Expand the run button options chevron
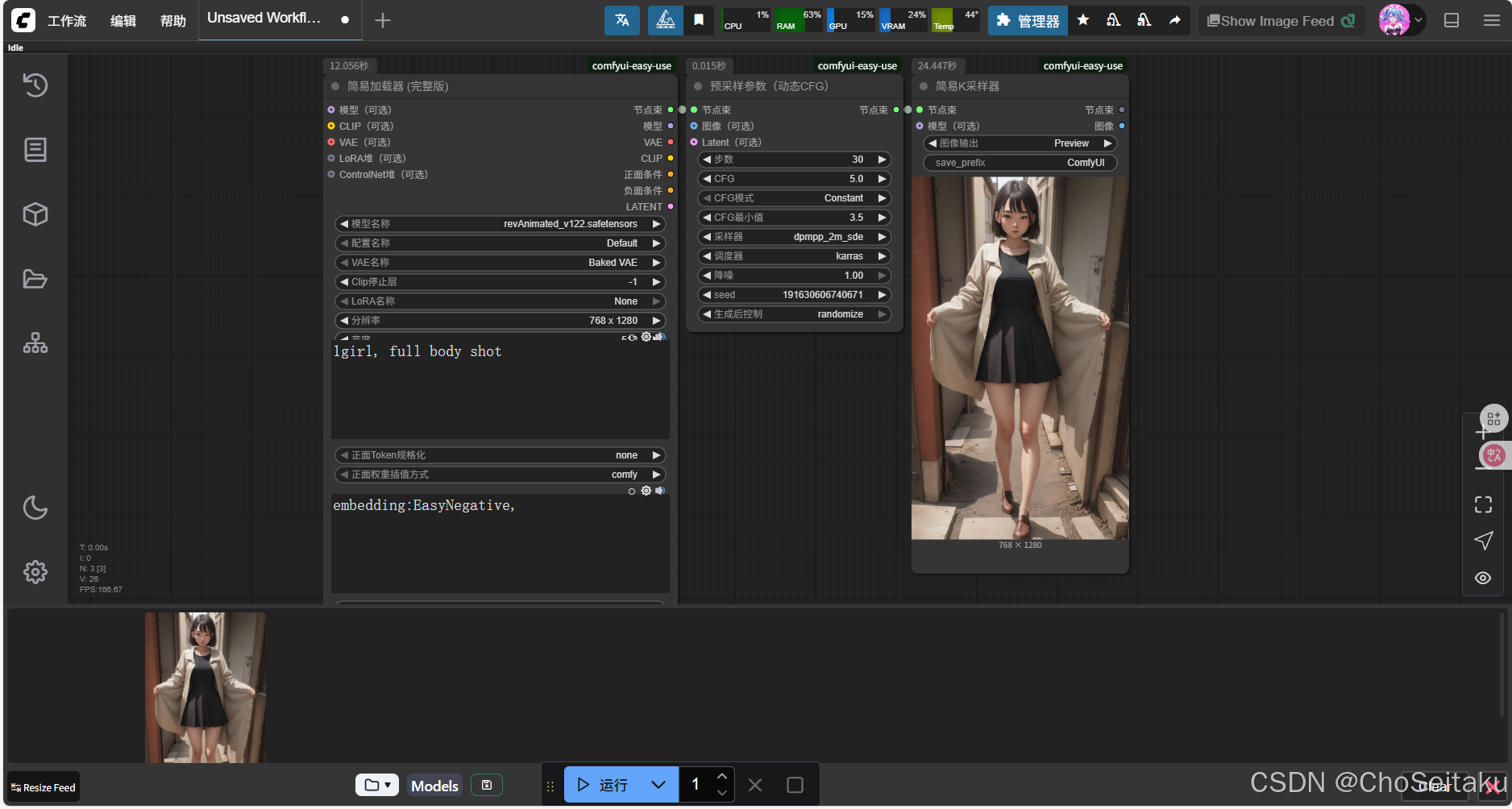Image resolution: width=1512 pixels, height=809 pixels. click(x=658, y=785)
